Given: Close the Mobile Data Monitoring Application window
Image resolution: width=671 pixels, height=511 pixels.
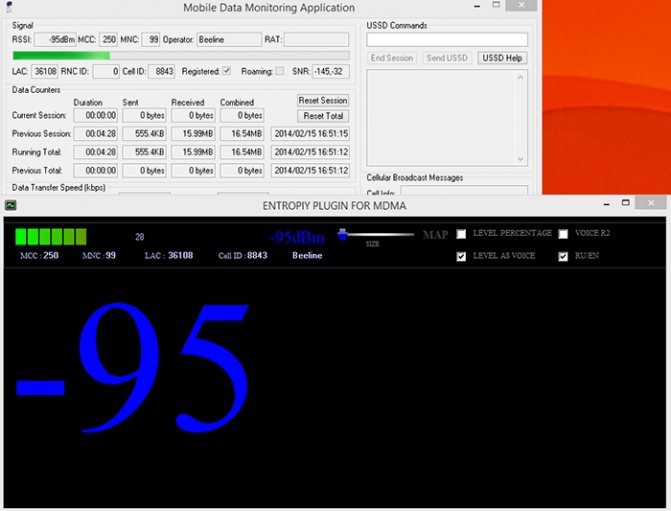Looking at the screenshot, I should (521, 5).
